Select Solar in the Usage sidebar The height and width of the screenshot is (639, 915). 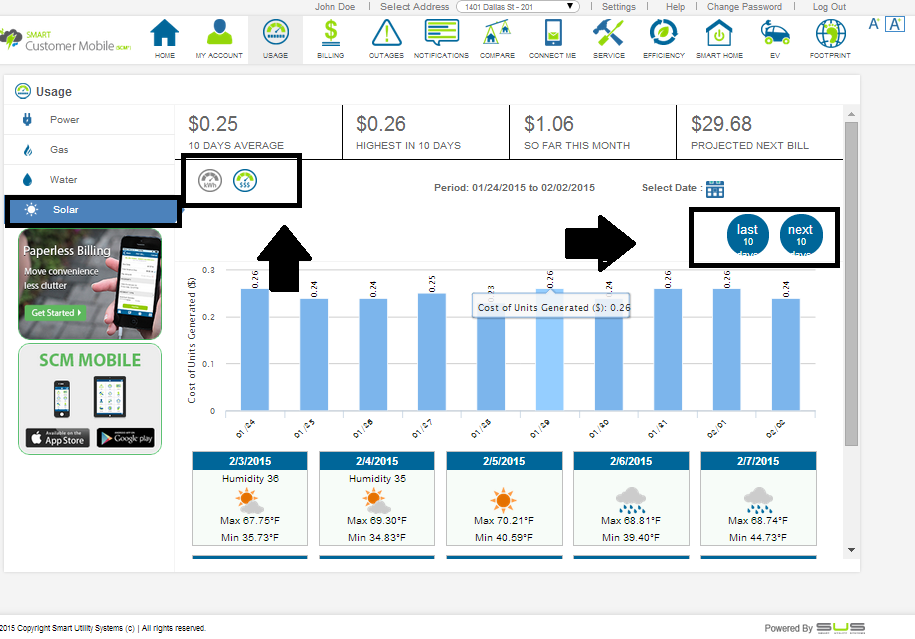coord(92,210)
